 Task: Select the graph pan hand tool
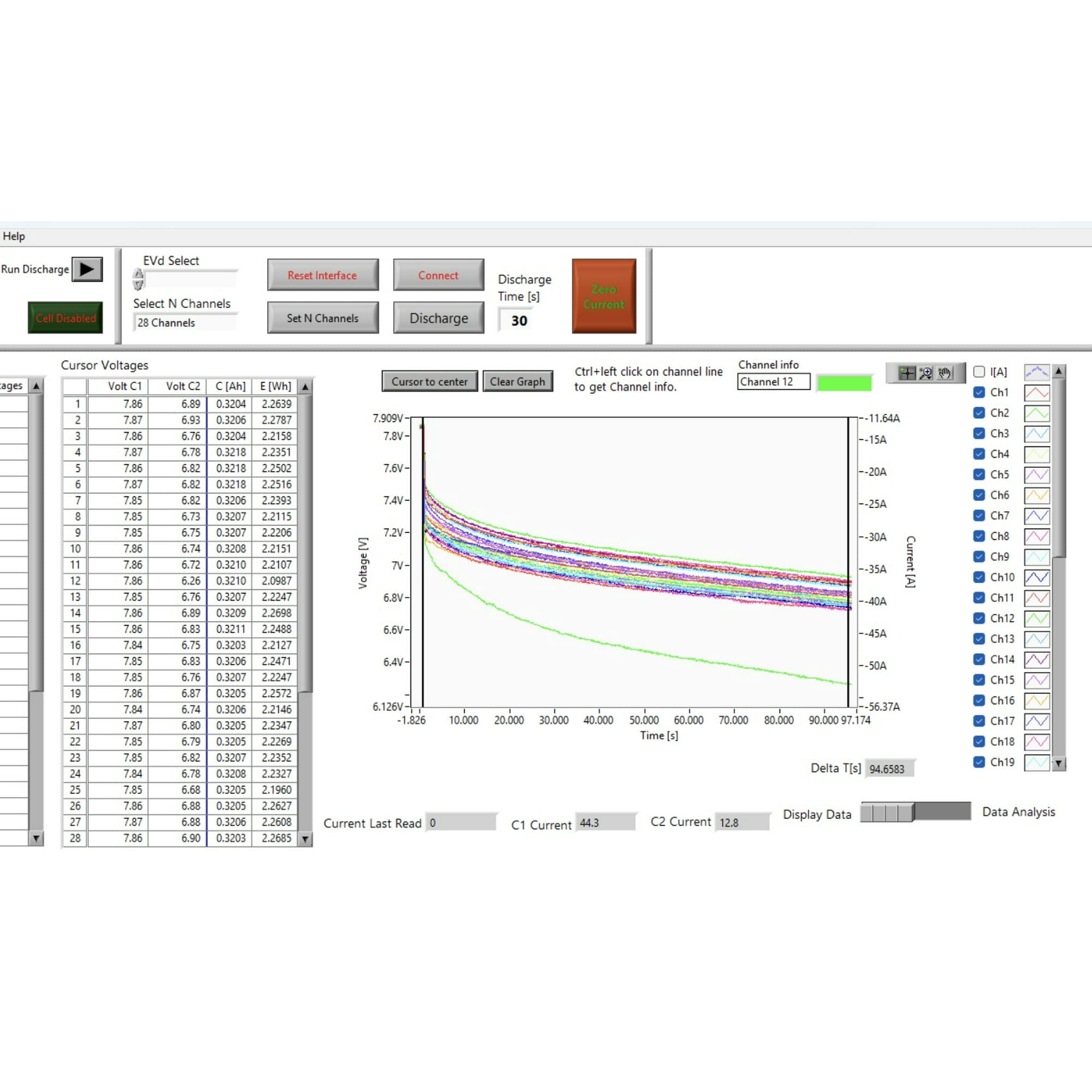(x=945, y=373)
